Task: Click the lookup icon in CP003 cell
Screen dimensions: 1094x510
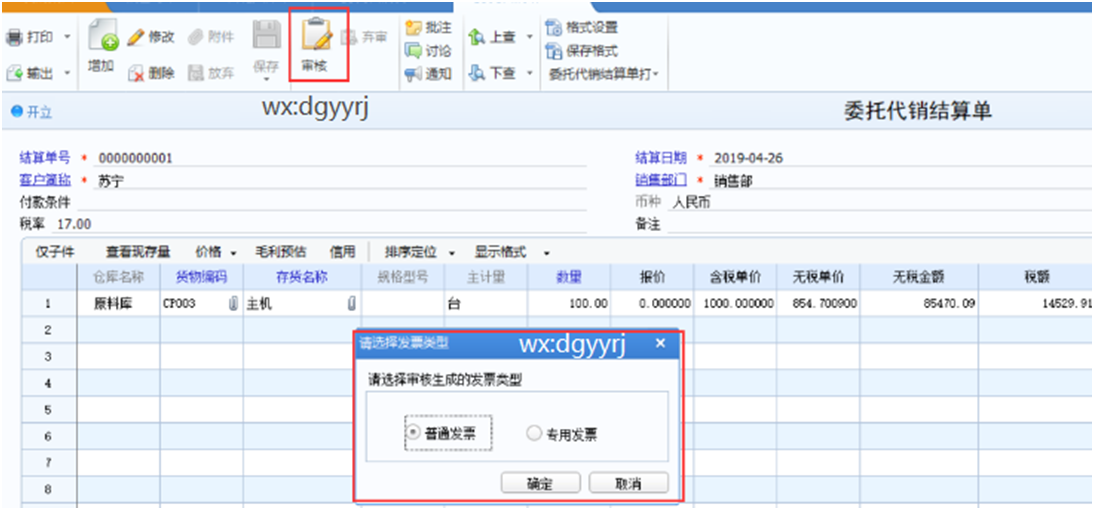Action: pyautogui.click(x=234, y=304)
